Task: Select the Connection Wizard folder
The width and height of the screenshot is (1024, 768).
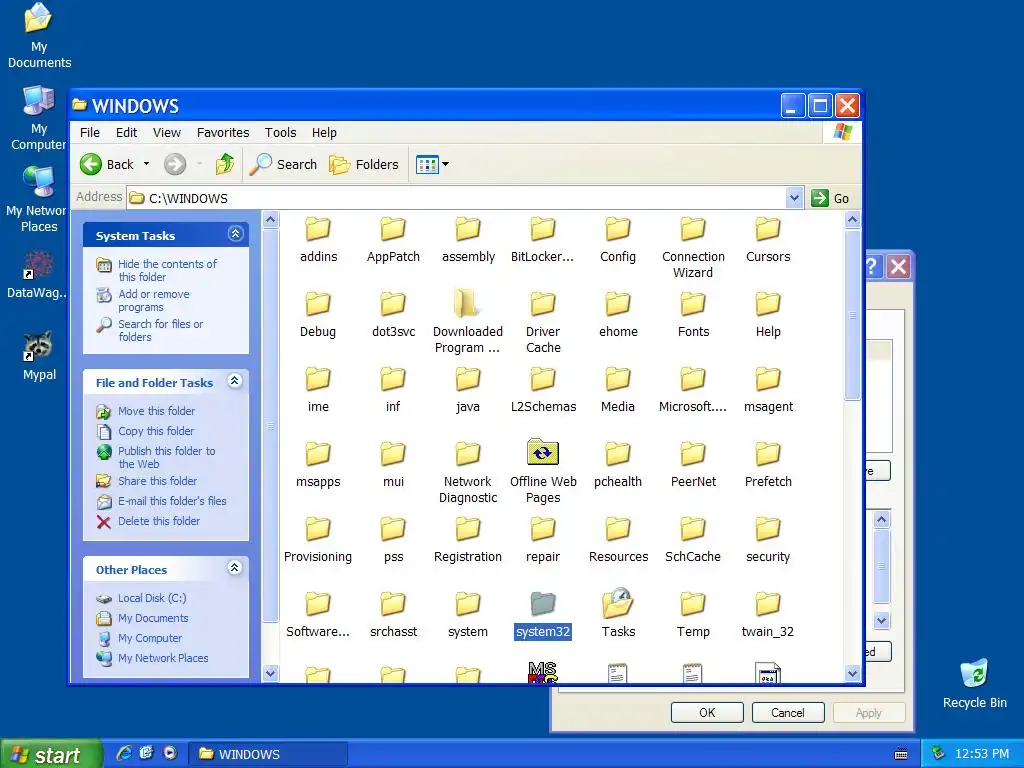Action: (x=693, y=248)
